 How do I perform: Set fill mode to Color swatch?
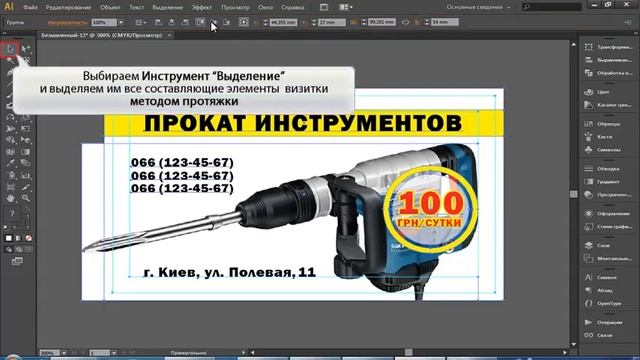pyautogui.click(x=9, y=238)
